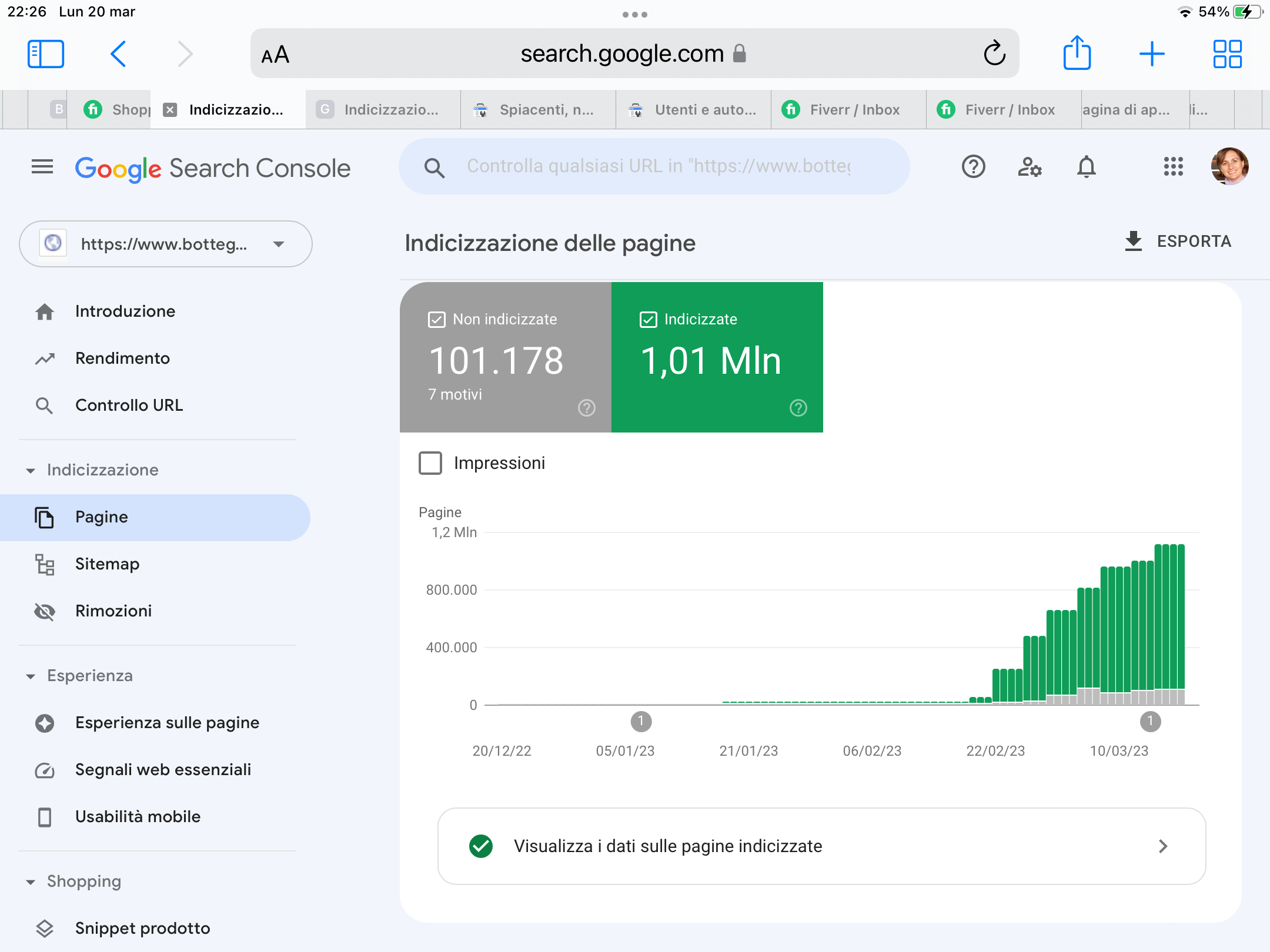Click the 1,01 Mln indexed count

coord(711,360)
